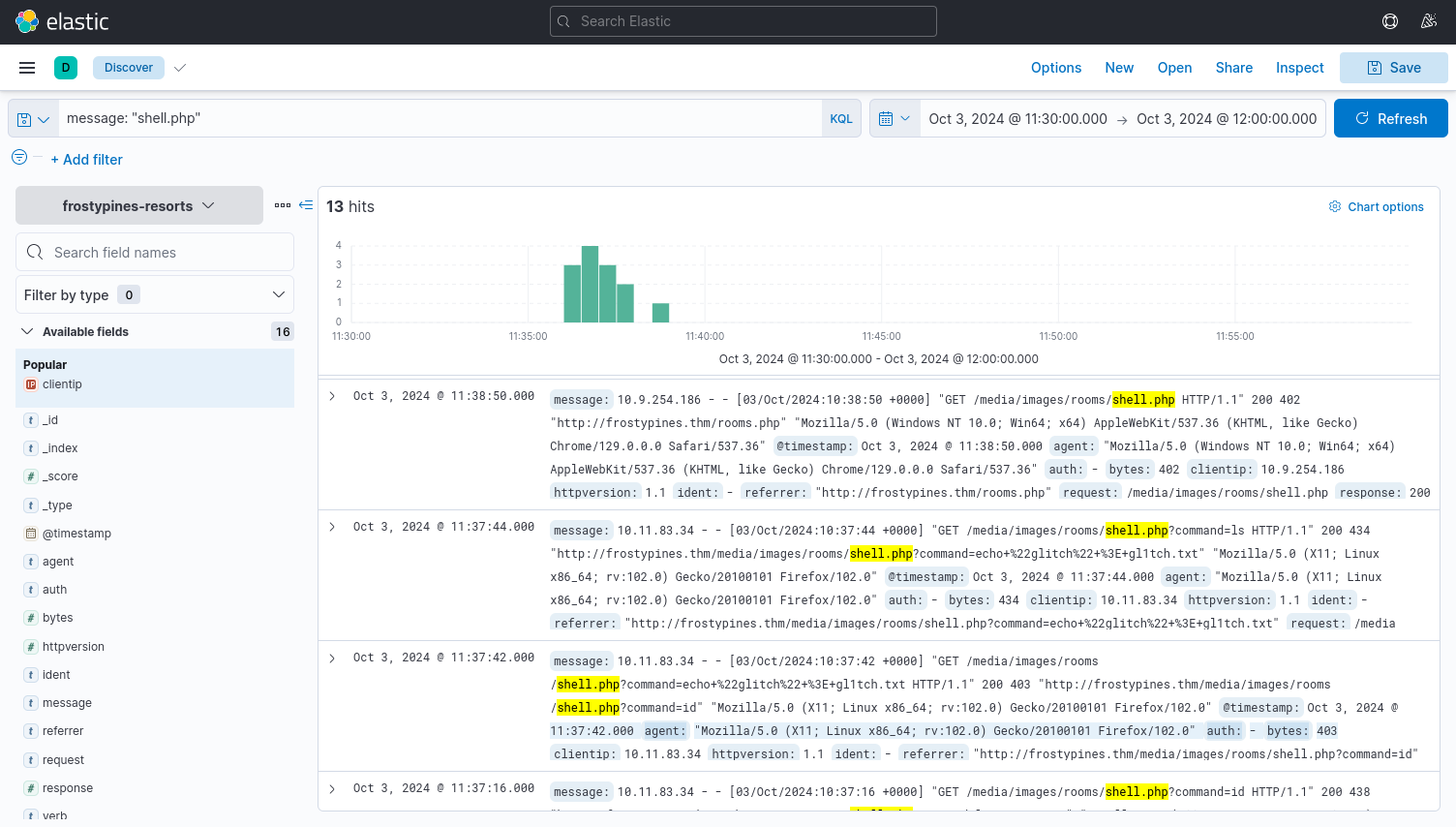Collapse the Available fields section
Screen dimensions: 1456x827
coord(27,331)
